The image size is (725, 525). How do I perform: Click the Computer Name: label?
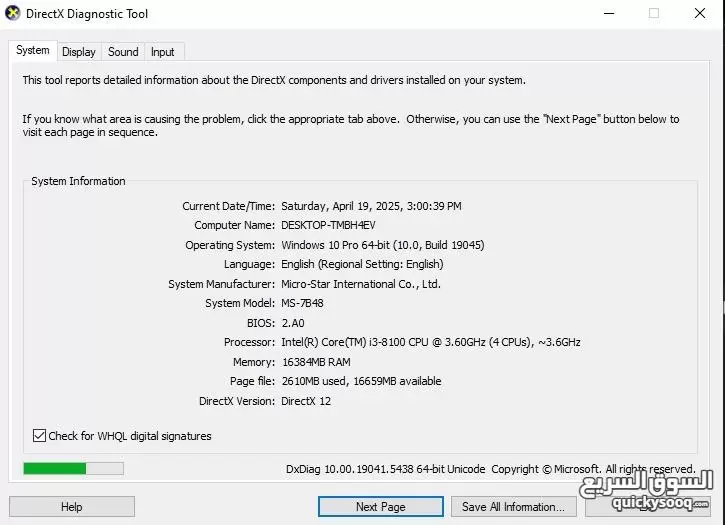(x=234, y=225)
